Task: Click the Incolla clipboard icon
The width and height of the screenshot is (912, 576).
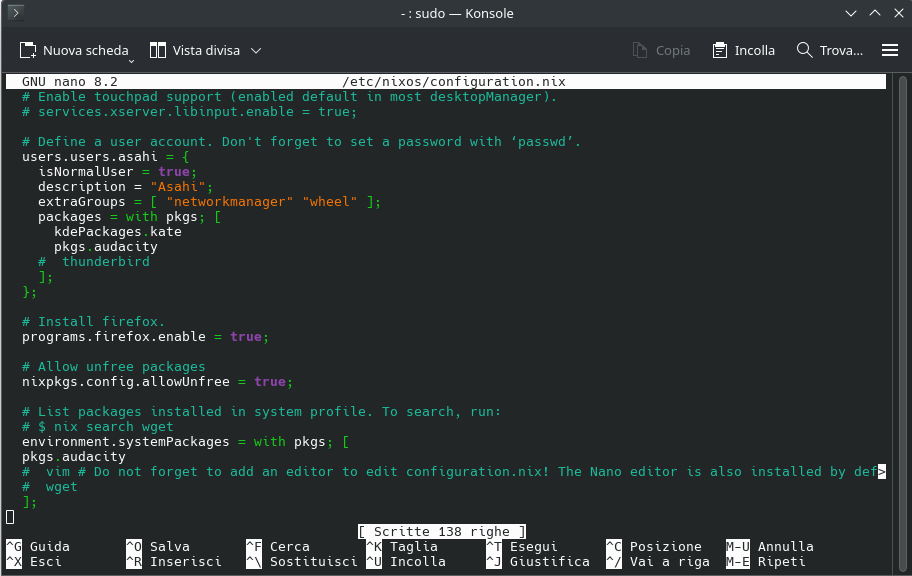Action: pyautogui.click(x=720, y=50)
